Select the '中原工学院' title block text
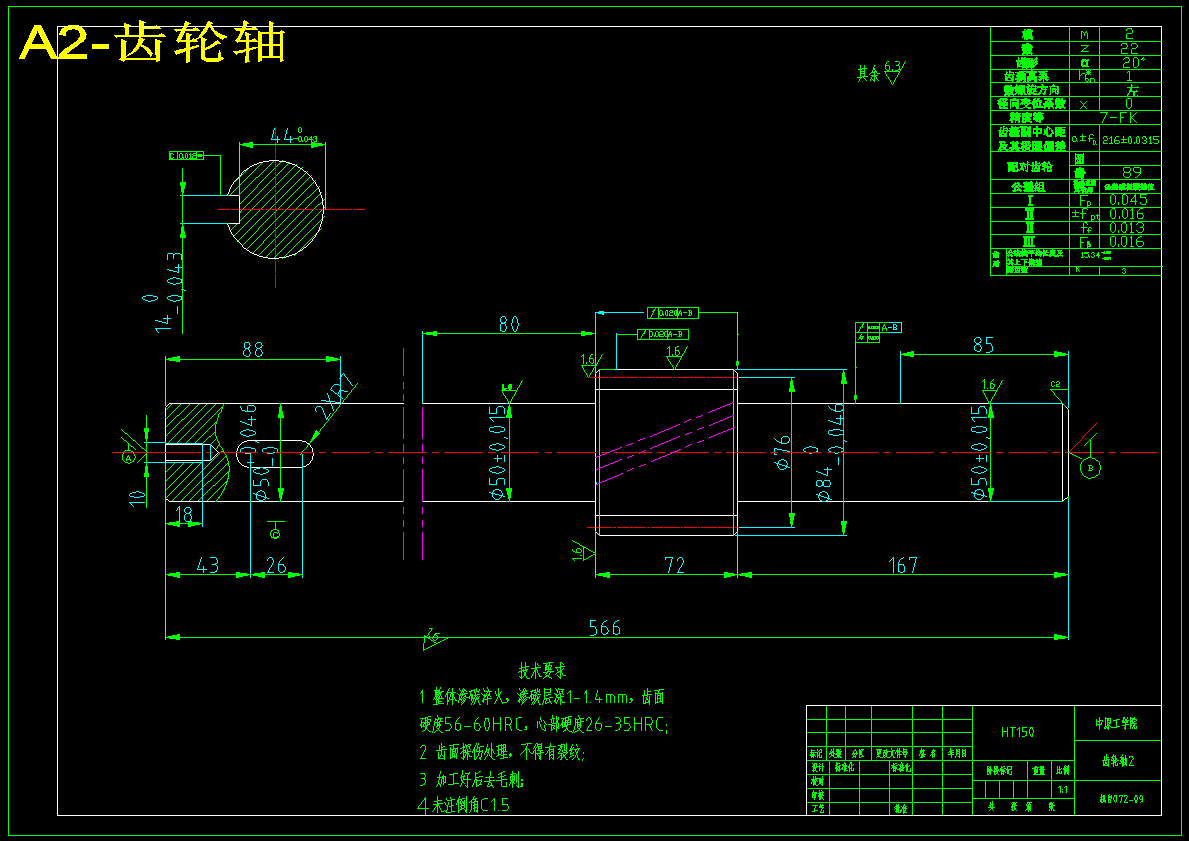Screen dimensions: 1189x841 [x=1116, y=723]
